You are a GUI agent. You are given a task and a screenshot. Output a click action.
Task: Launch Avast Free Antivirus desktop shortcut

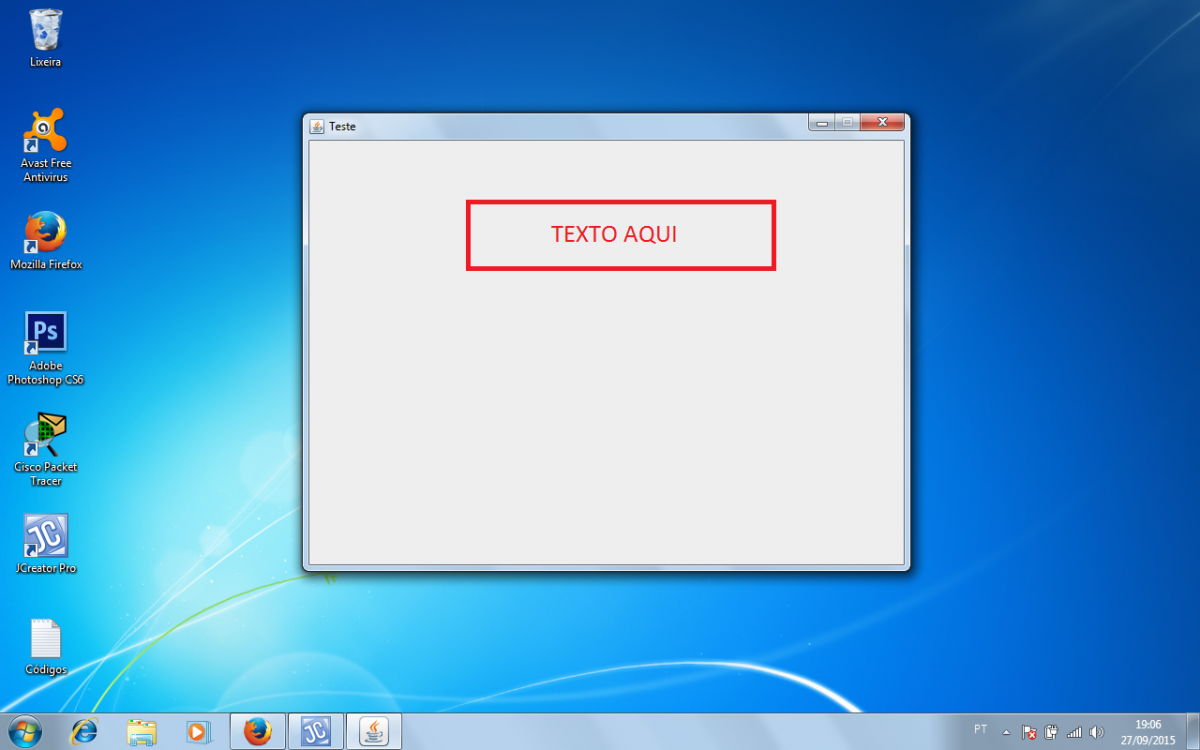tap(45, 145)
